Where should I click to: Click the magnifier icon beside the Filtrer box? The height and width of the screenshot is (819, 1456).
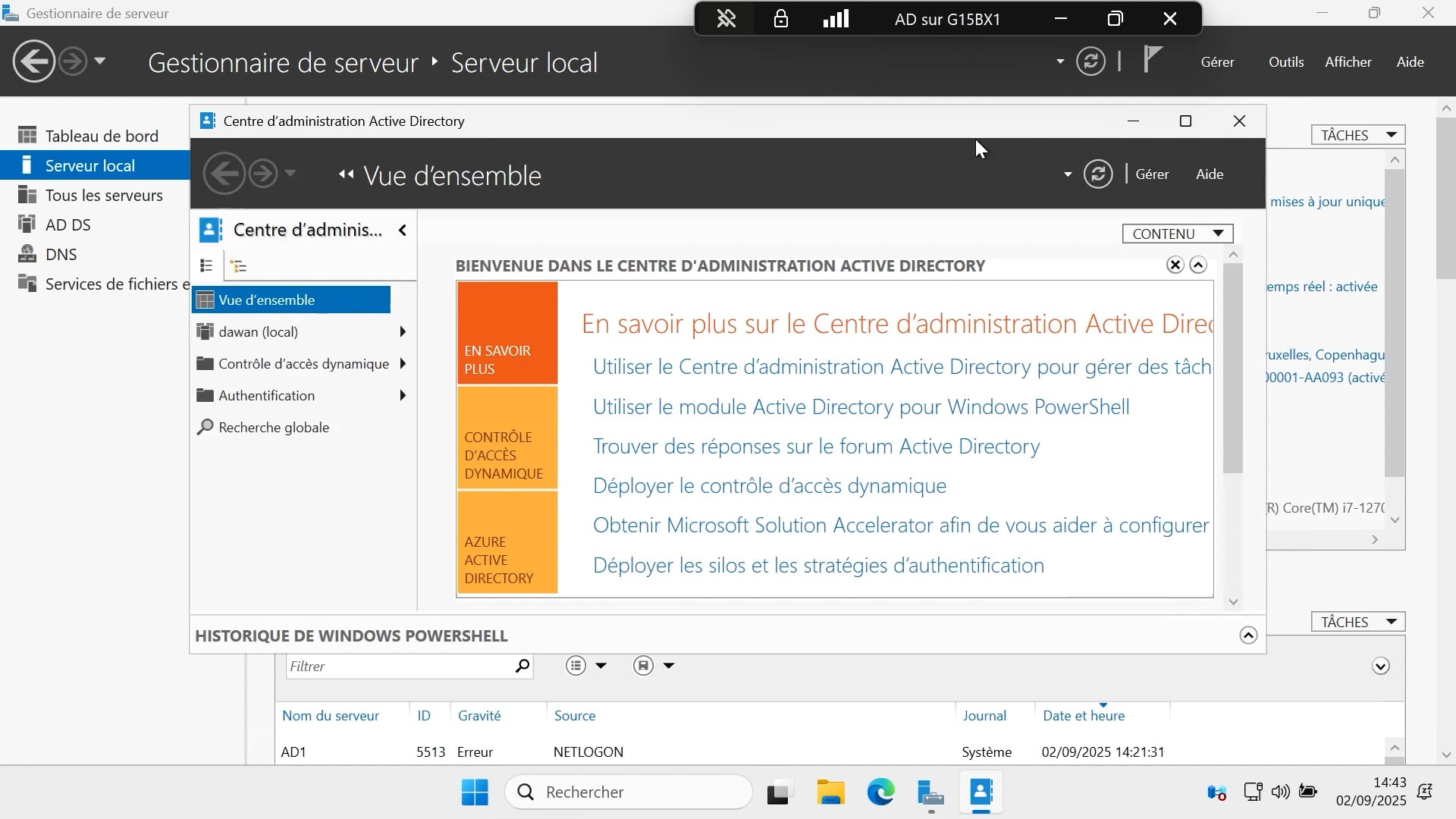tap(522, 666)
